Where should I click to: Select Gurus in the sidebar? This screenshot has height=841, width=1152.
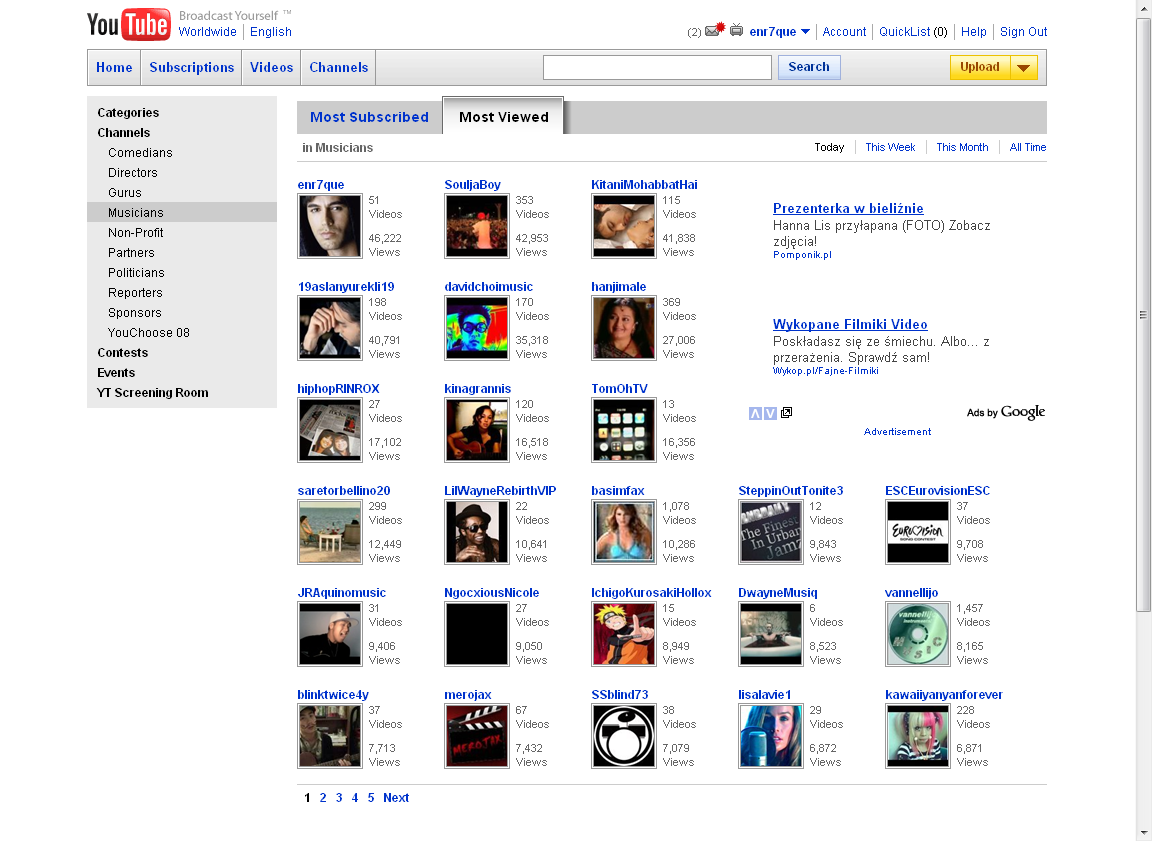125,192
